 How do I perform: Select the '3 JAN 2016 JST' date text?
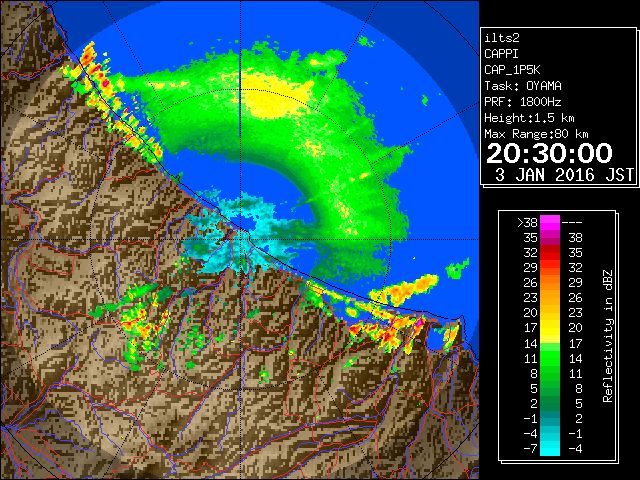pos(564,175)
